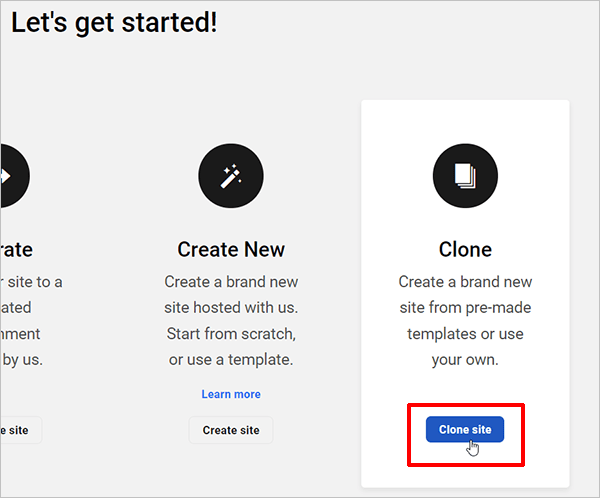Click the "or use a template" line
The width and height of the screenshot is (600, 498).
tap(231, 360)
